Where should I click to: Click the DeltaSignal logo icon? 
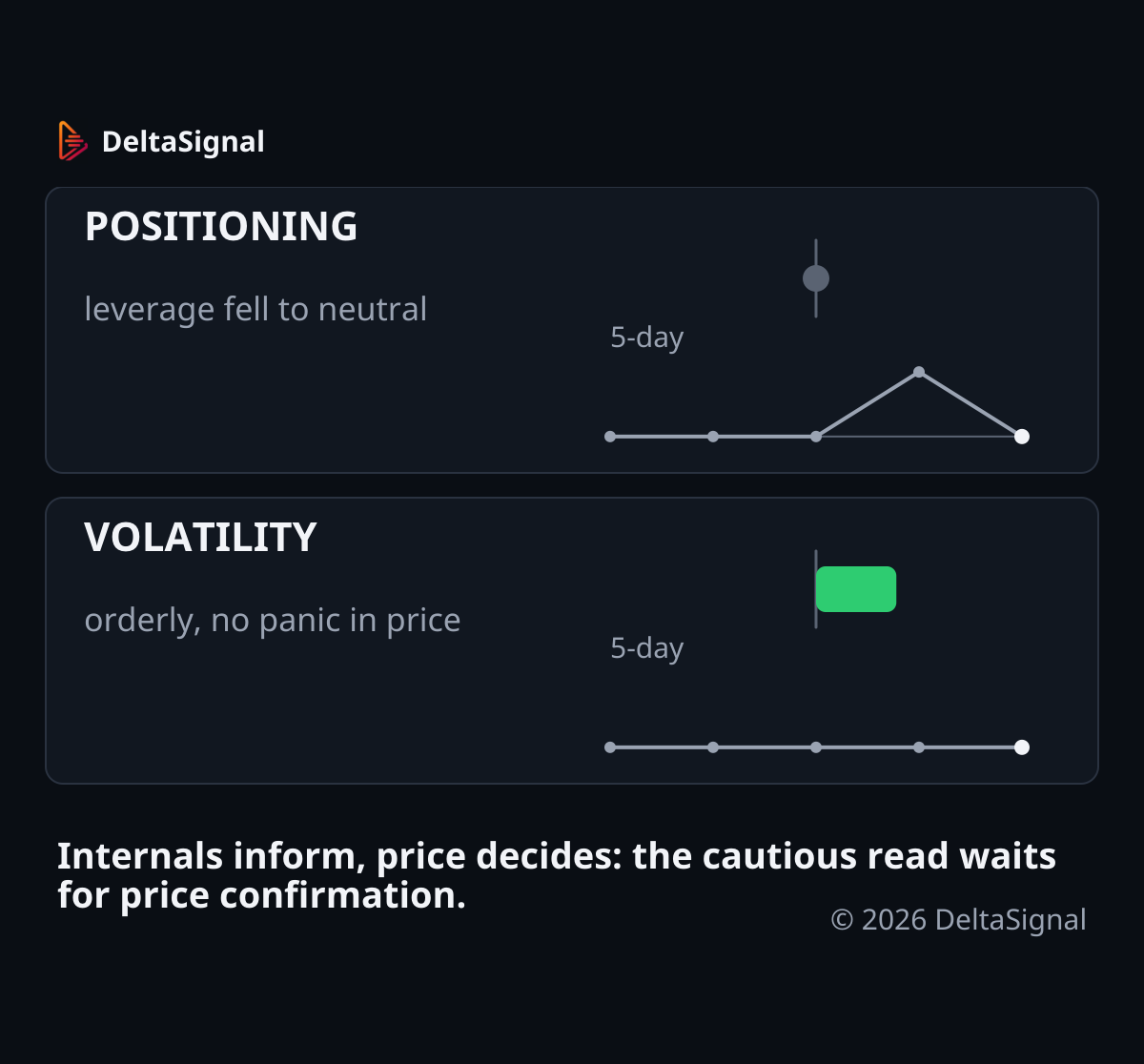tap(72, 141)
